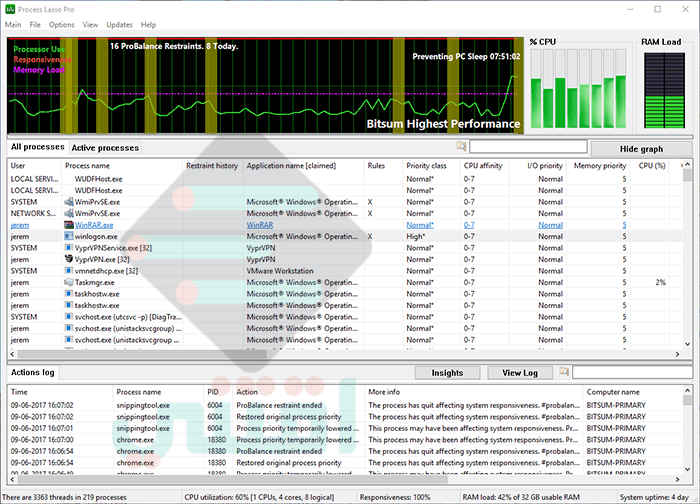Open the Main menu
The image size is (700, 504).
point(13,25)
